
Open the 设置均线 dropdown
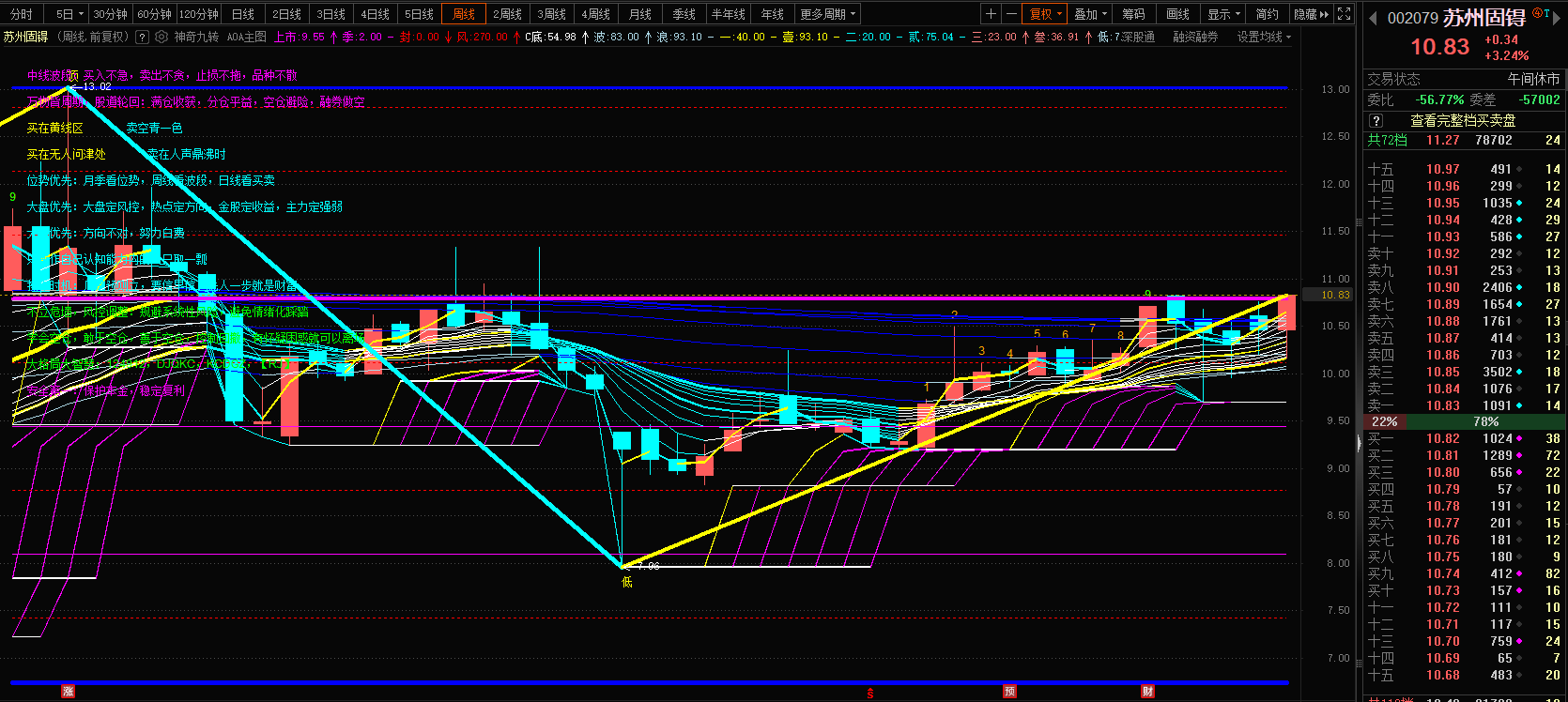[1264, 38]
